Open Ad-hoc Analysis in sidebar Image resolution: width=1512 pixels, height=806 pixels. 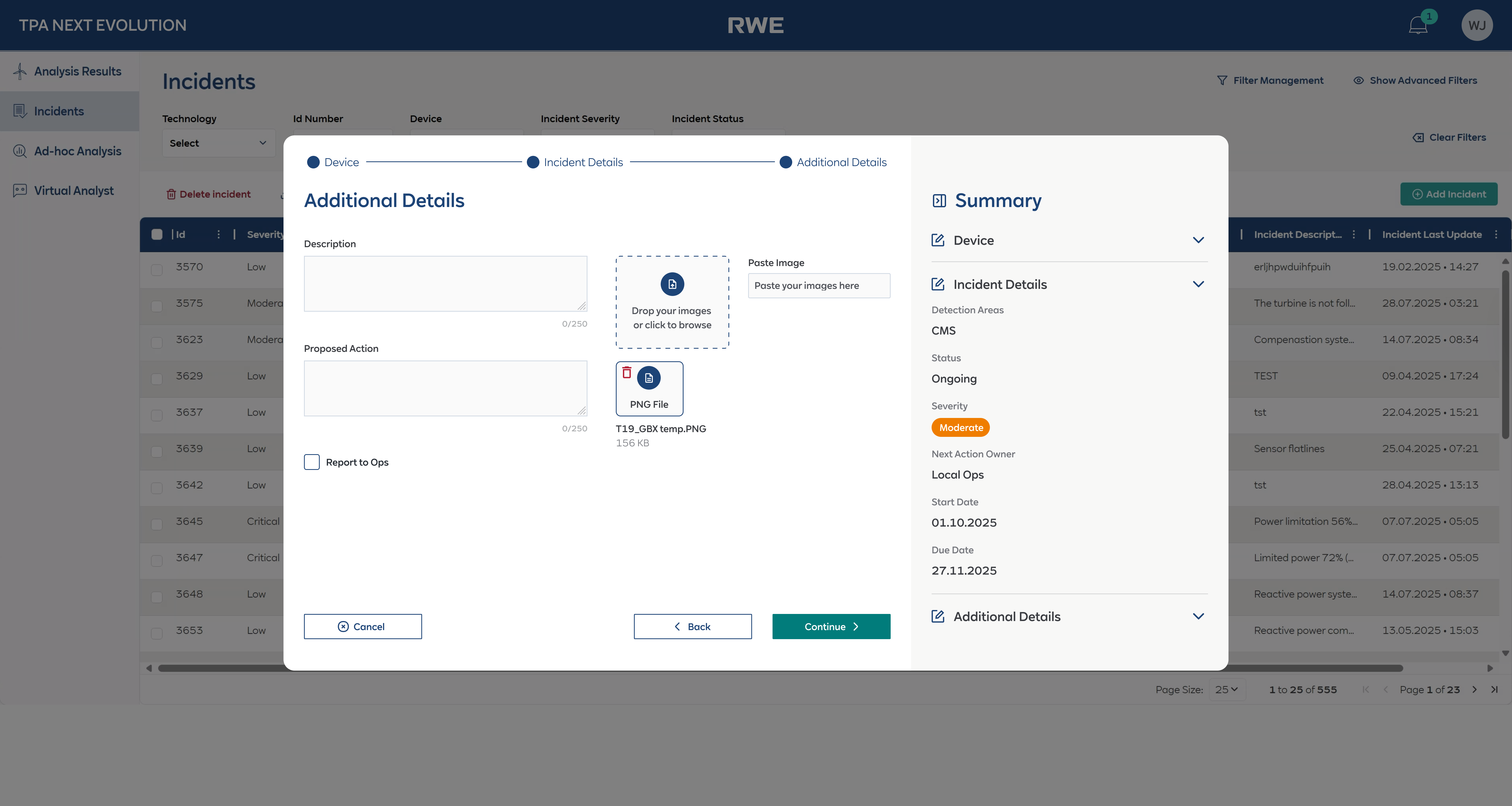point(69,151)
